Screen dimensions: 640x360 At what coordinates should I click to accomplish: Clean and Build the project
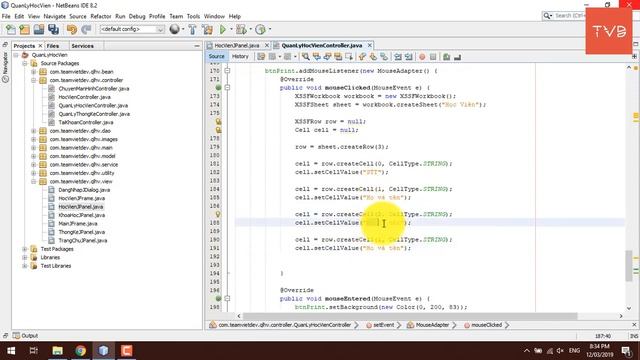(x=207, y=29)
